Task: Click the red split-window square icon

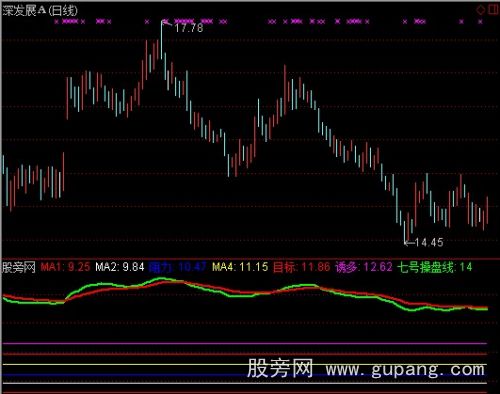Action: coord(493,10)
